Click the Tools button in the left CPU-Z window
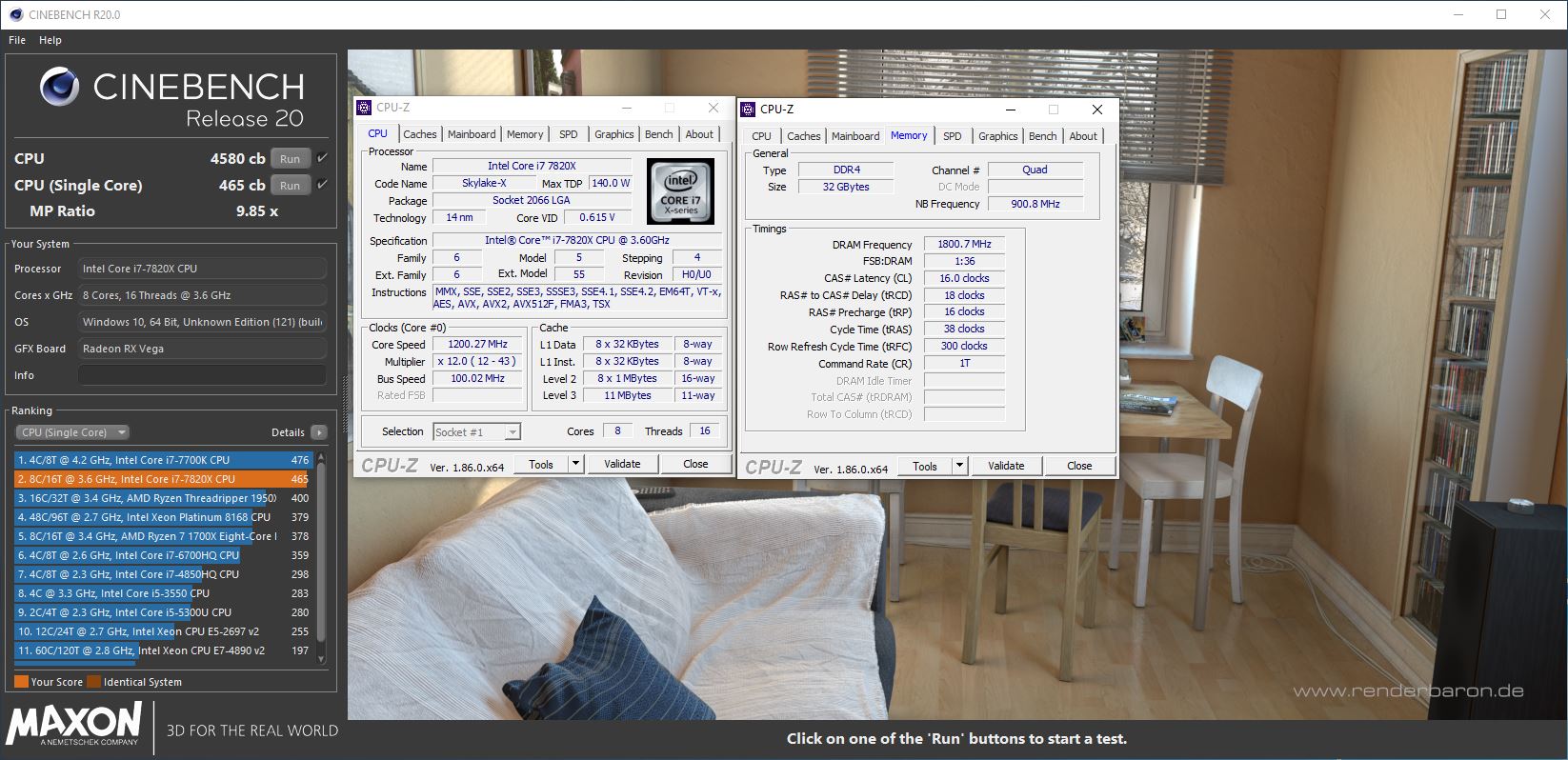 tap(541, 464)
